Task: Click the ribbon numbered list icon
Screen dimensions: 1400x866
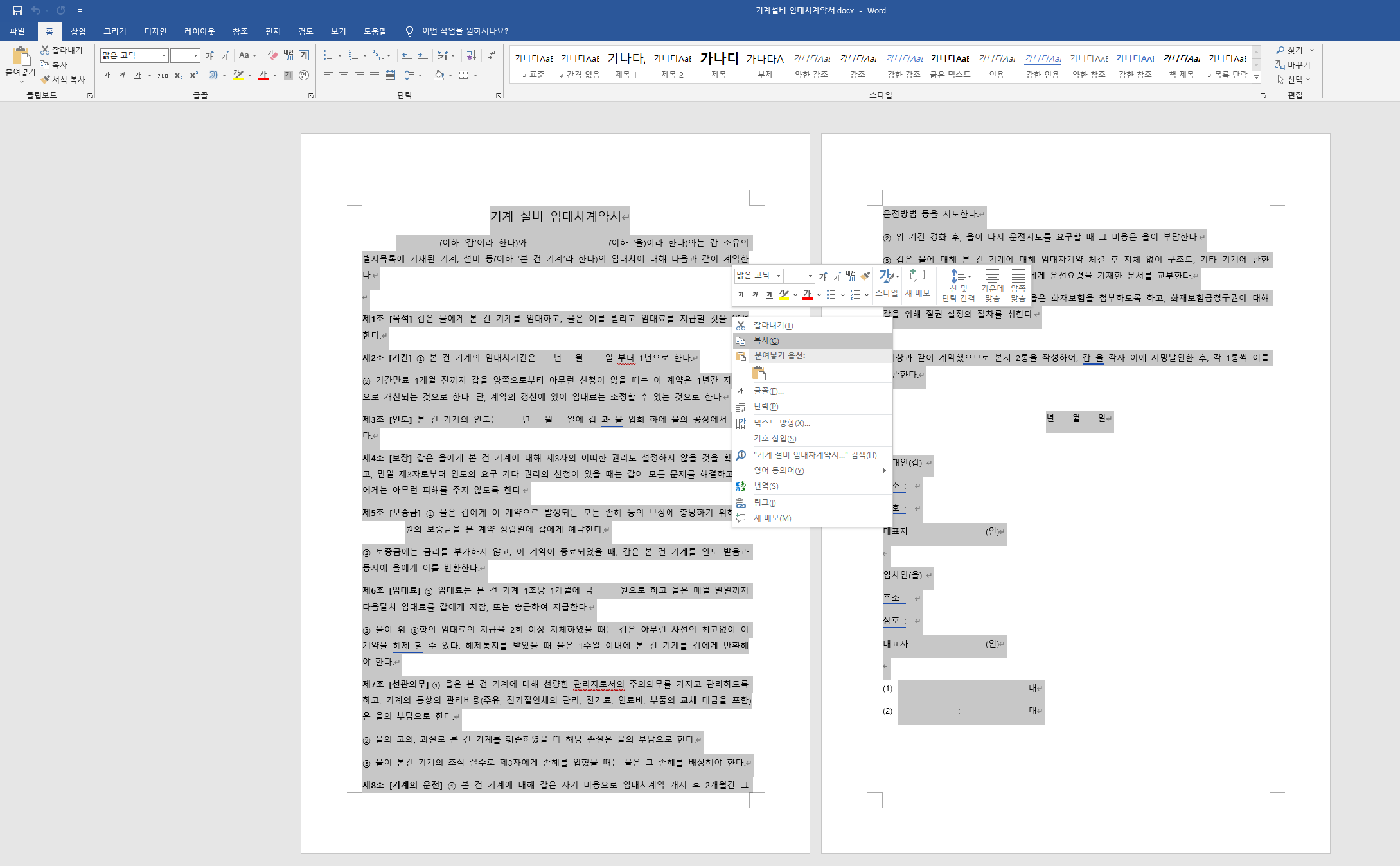Action: 353,55
